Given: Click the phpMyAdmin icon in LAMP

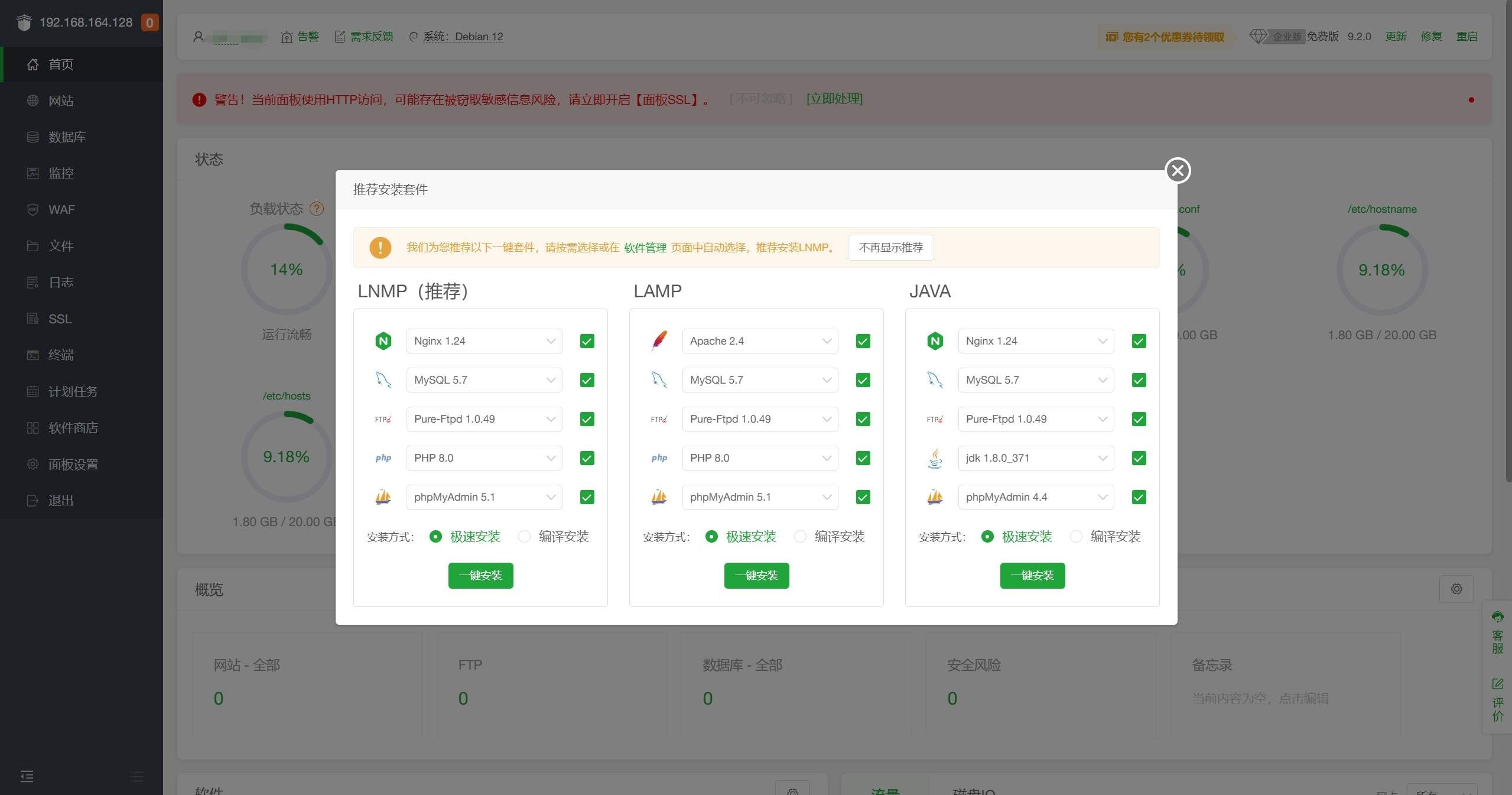Looking at the screenshot, I should [658, 497].
